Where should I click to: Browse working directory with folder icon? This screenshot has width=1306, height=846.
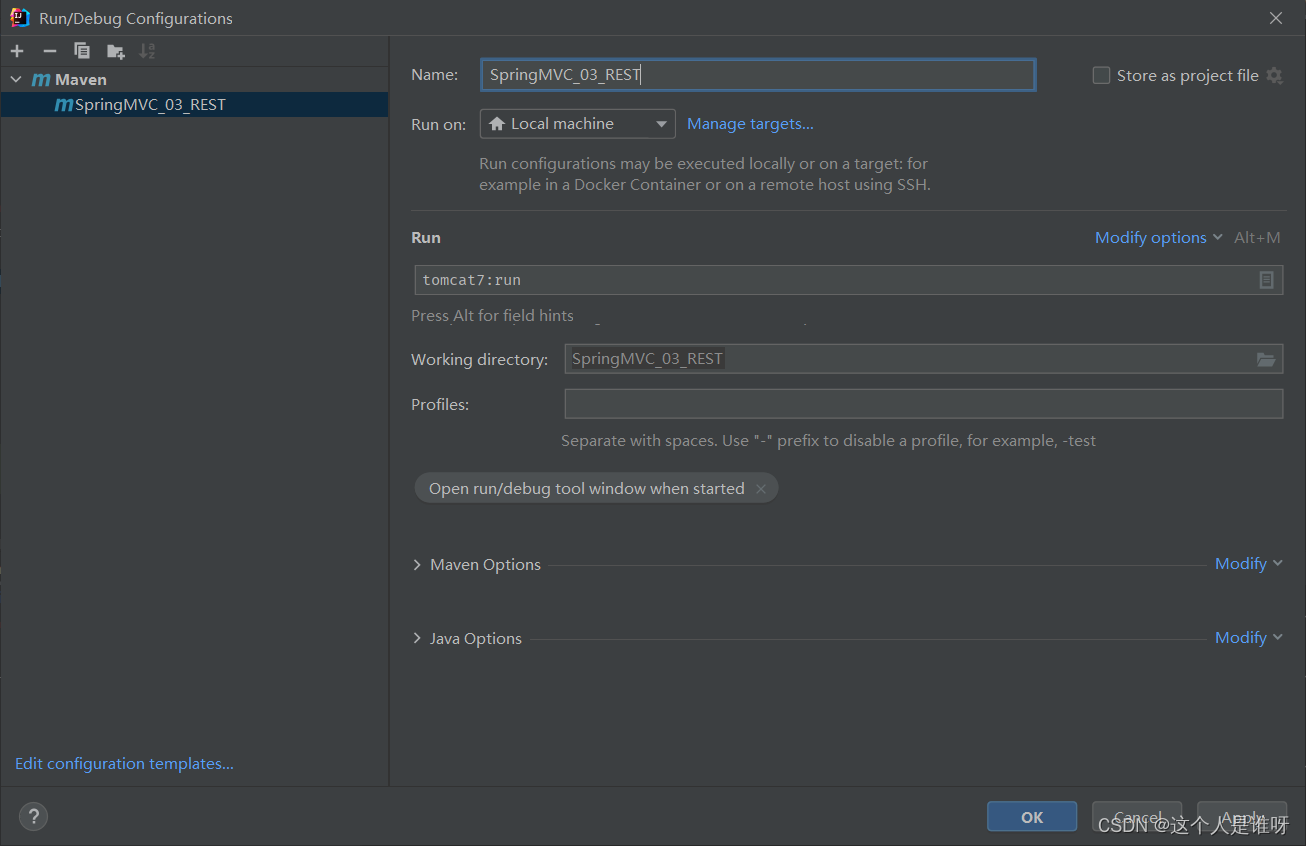pyautogui.click(x=1266, y=360)
